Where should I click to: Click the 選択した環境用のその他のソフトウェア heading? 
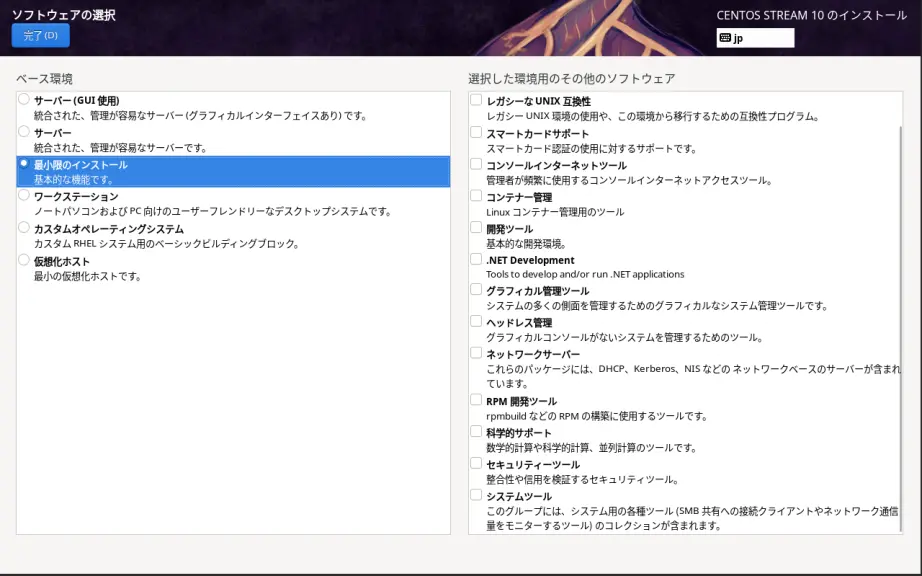572,79
